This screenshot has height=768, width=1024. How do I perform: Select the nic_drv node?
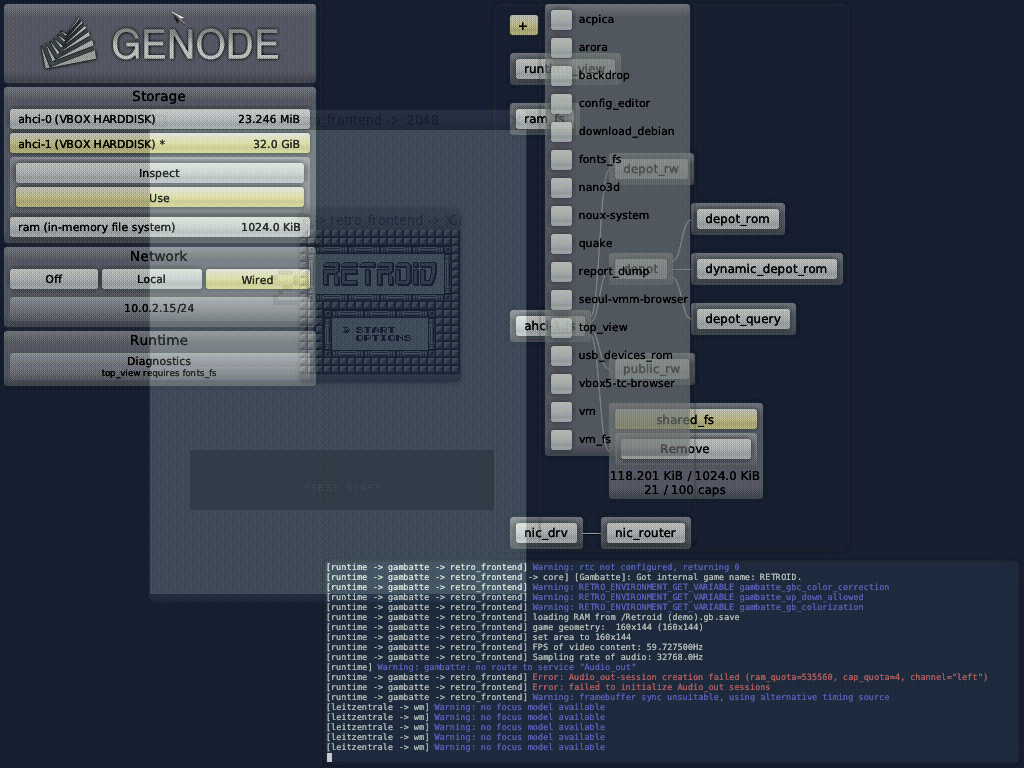click(x=545, y=533)
